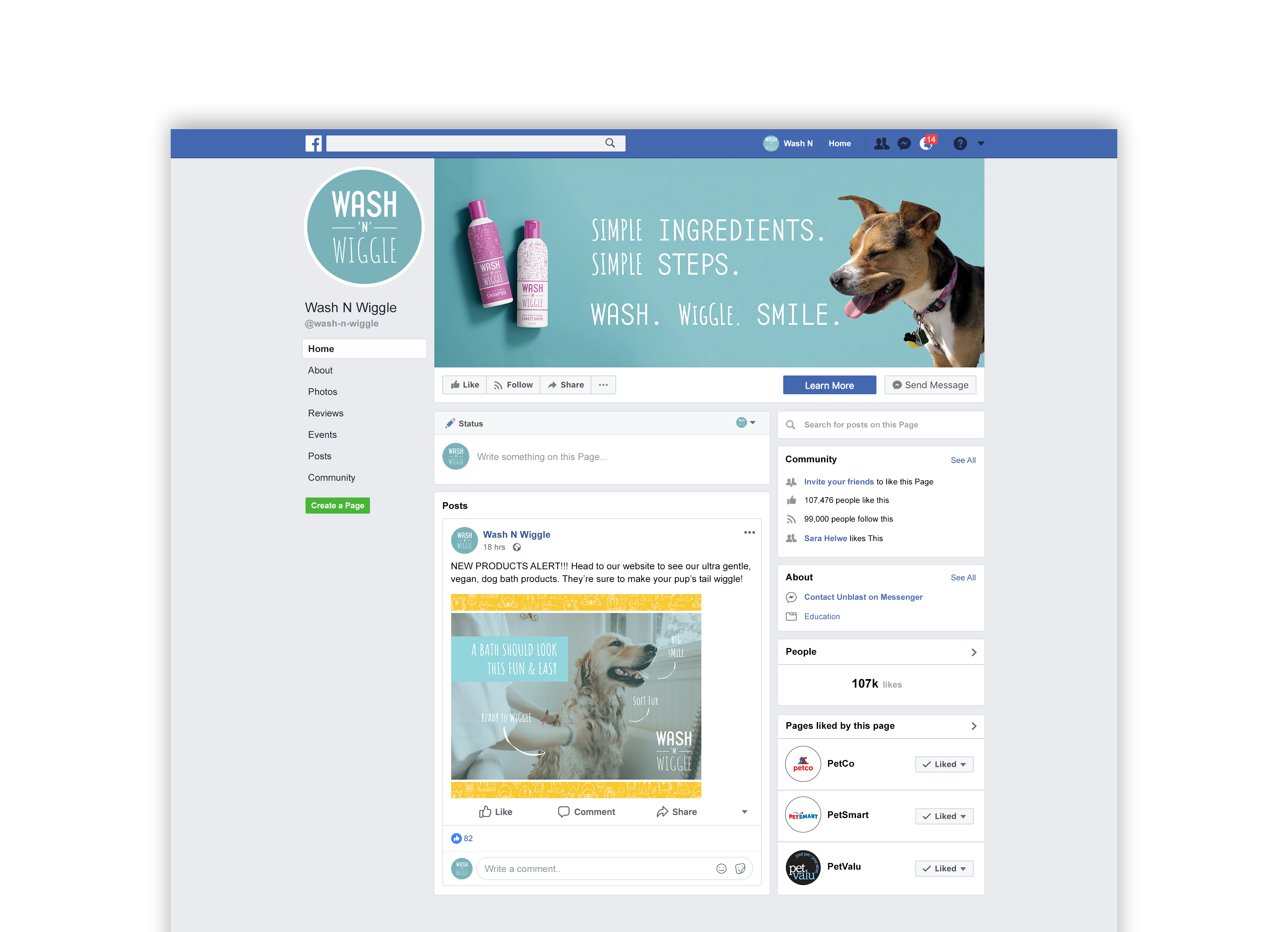This screenshot has width=1288, height=932.
Task: Open Events in the sidebar
Action: 322,435
